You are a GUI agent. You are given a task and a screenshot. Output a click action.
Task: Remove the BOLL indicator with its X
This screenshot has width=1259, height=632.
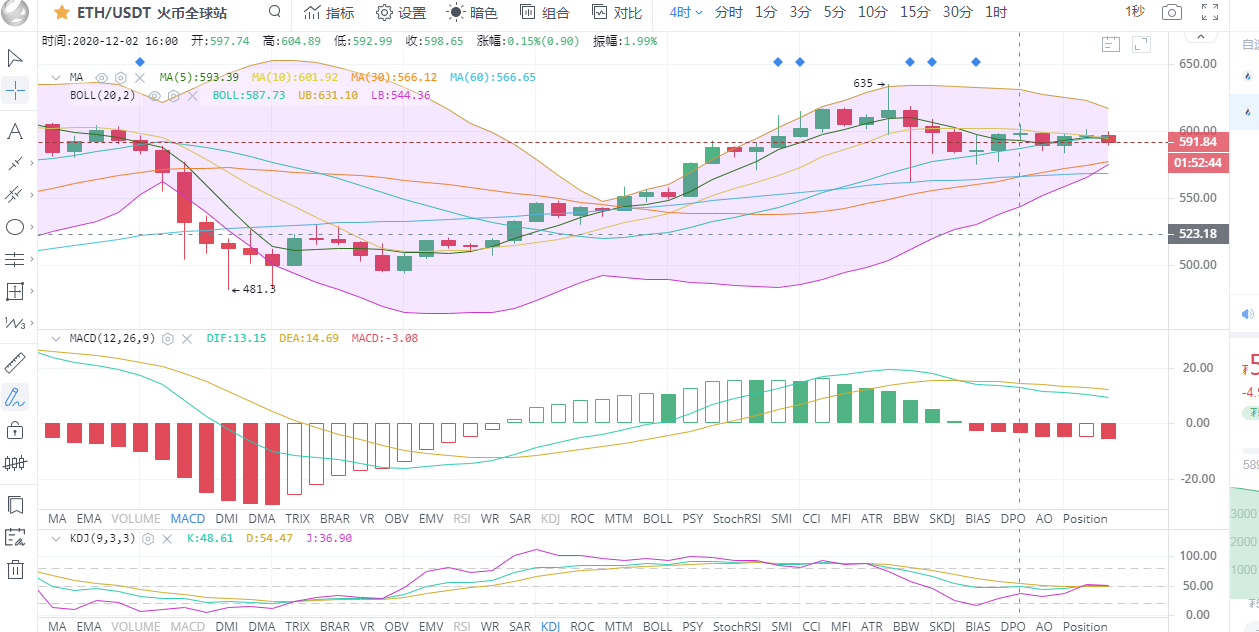coord(191,95)
